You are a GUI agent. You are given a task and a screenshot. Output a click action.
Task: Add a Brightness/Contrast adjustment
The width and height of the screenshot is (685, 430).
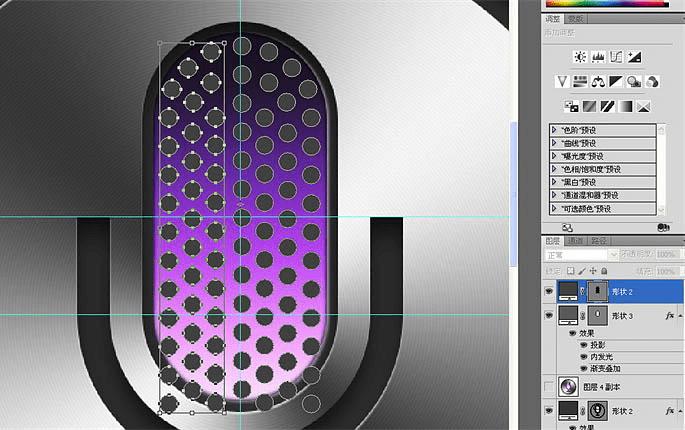(x=580, y=57)
